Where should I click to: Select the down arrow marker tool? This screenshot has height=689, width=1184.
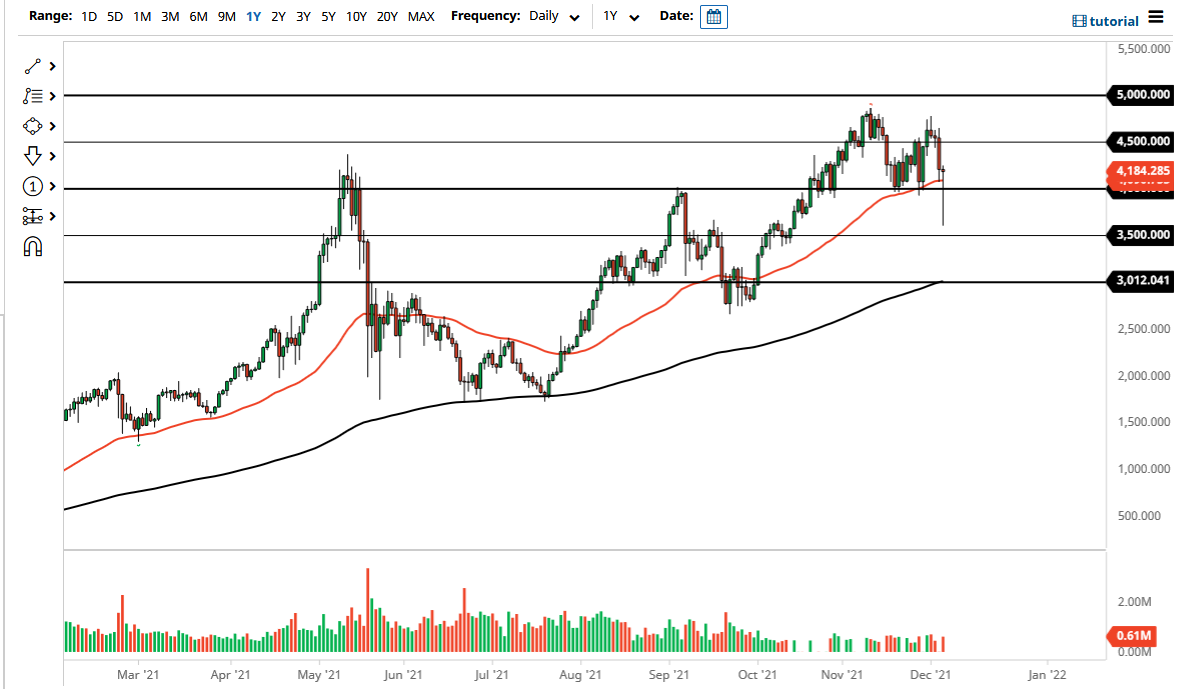coord(31,156)
